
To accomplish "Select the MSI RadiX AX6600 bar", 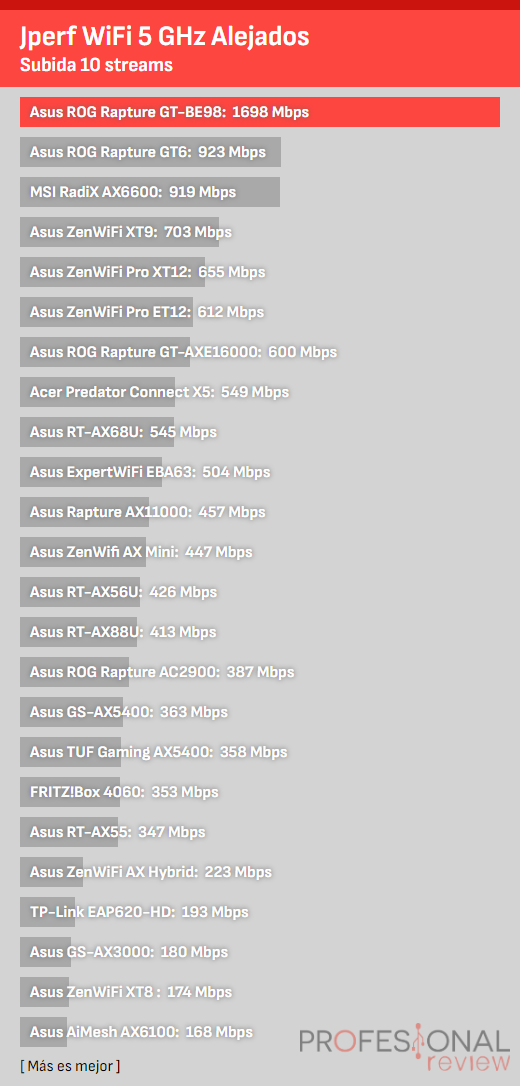I will [x=150, y=192].
